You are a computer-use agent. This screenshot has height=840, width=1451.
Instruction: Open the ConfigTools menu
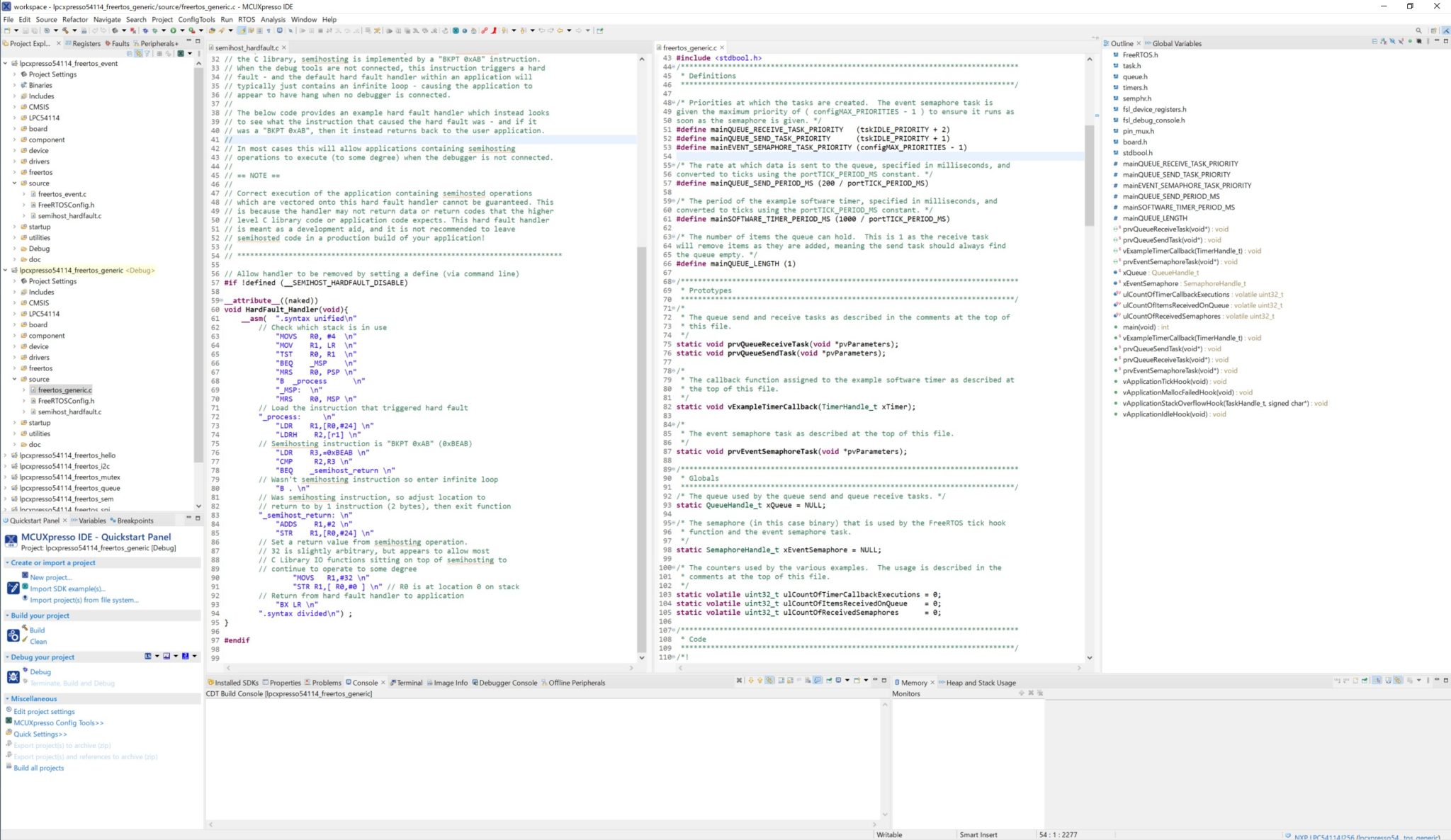(x=196, y=19)
